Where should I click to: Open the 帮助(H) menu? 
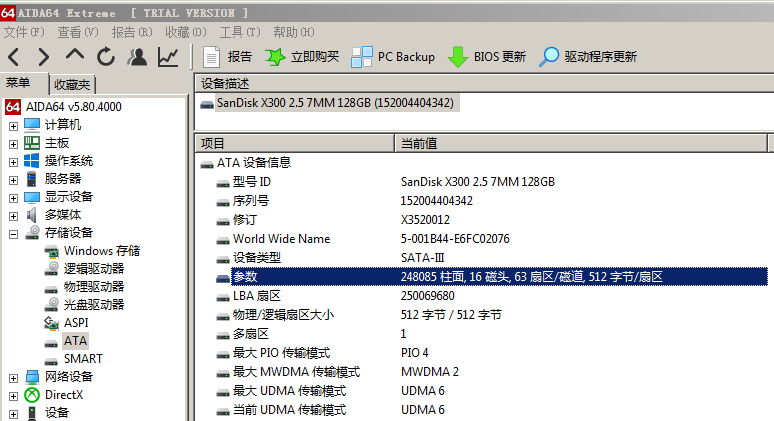point(294,32)
